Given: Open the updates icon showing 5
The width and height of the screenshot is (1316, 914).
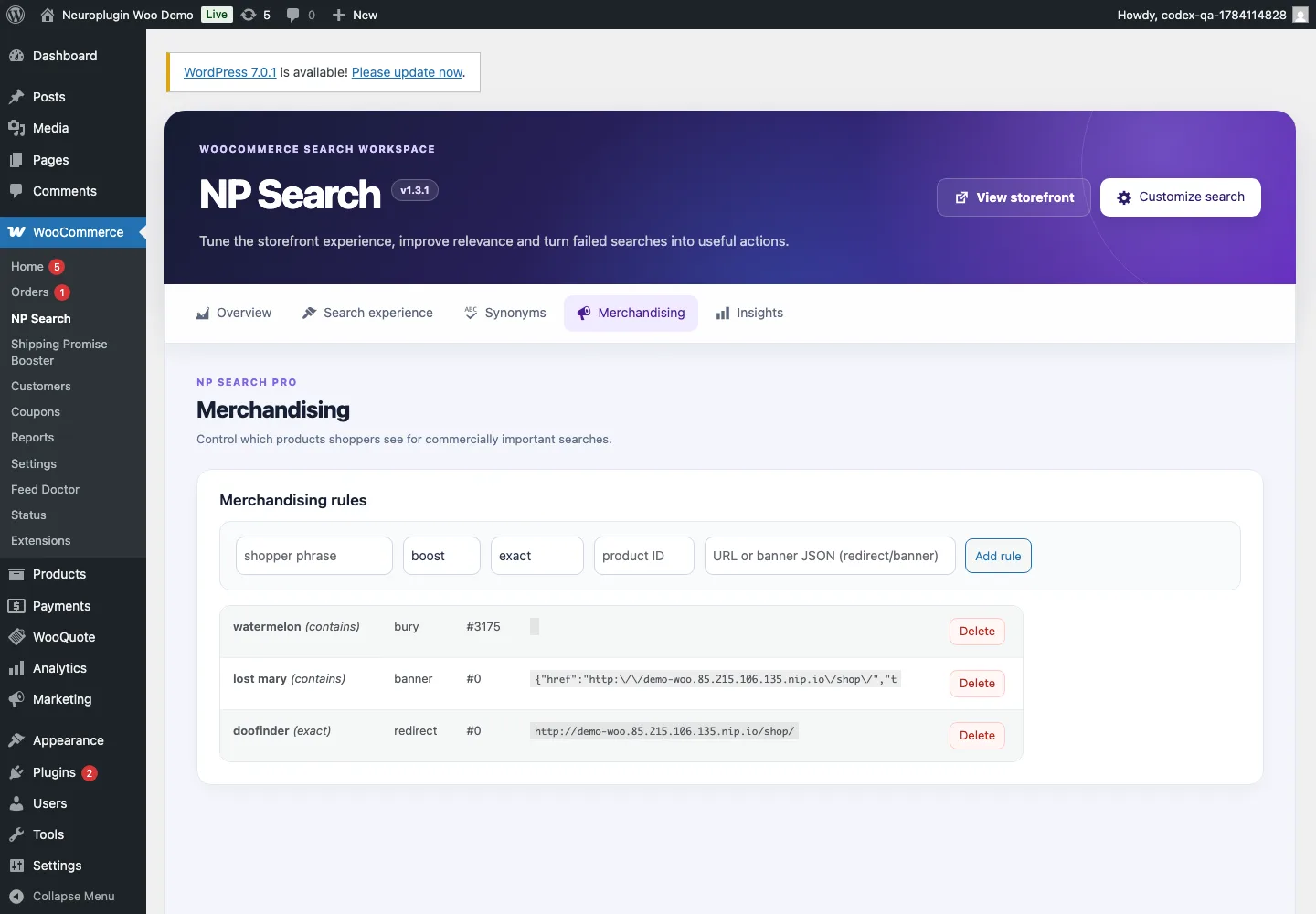Looking at the screenshot, I should tap(249, 15).
